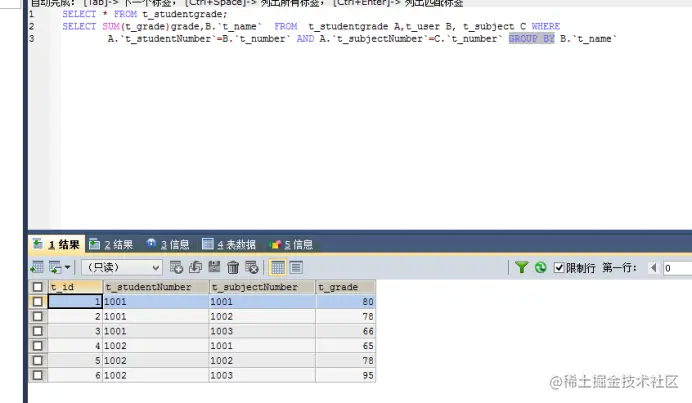Click the 第一行 input field

click(x=677, y=268)
